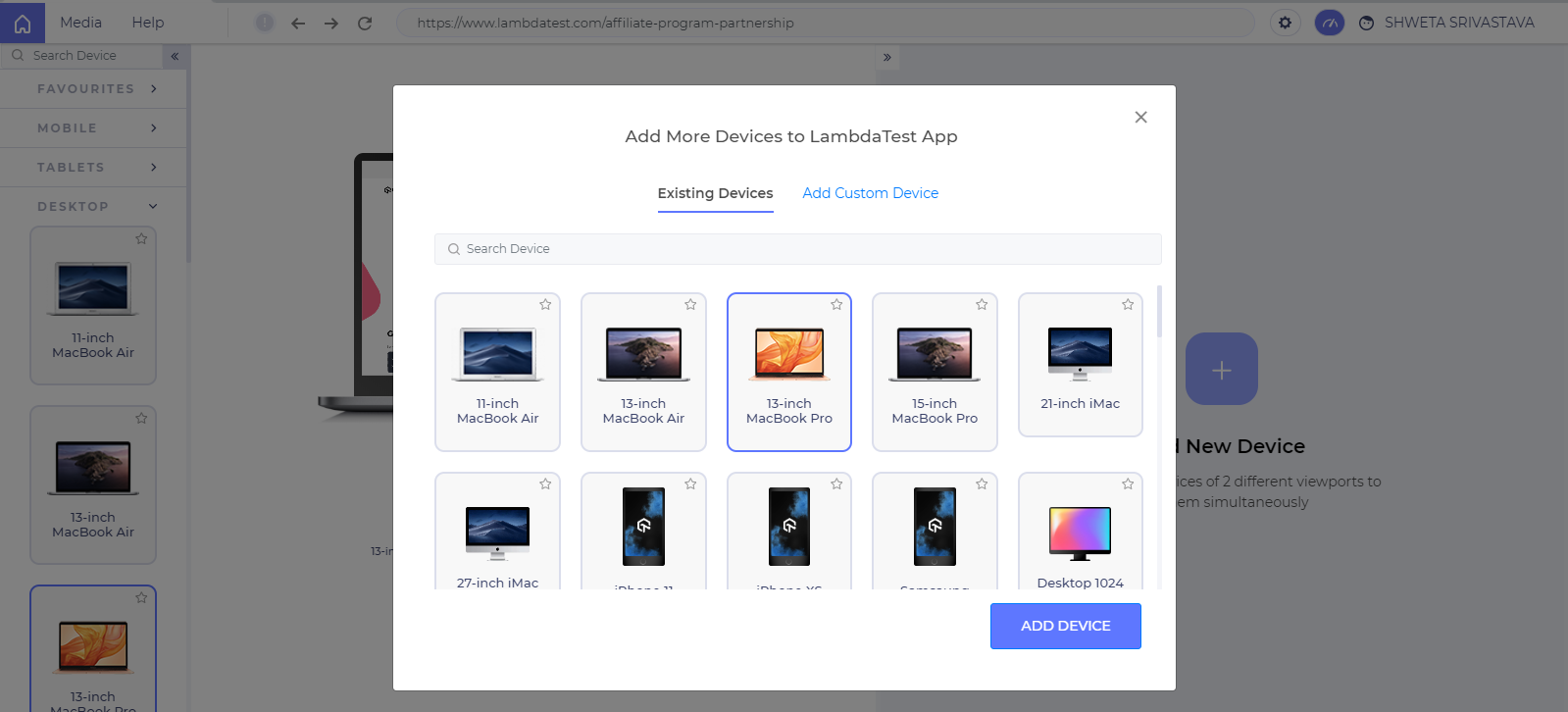Click the dialog Search Device field
Screen dimensions: 1568x712
click(x=798, y=249)
